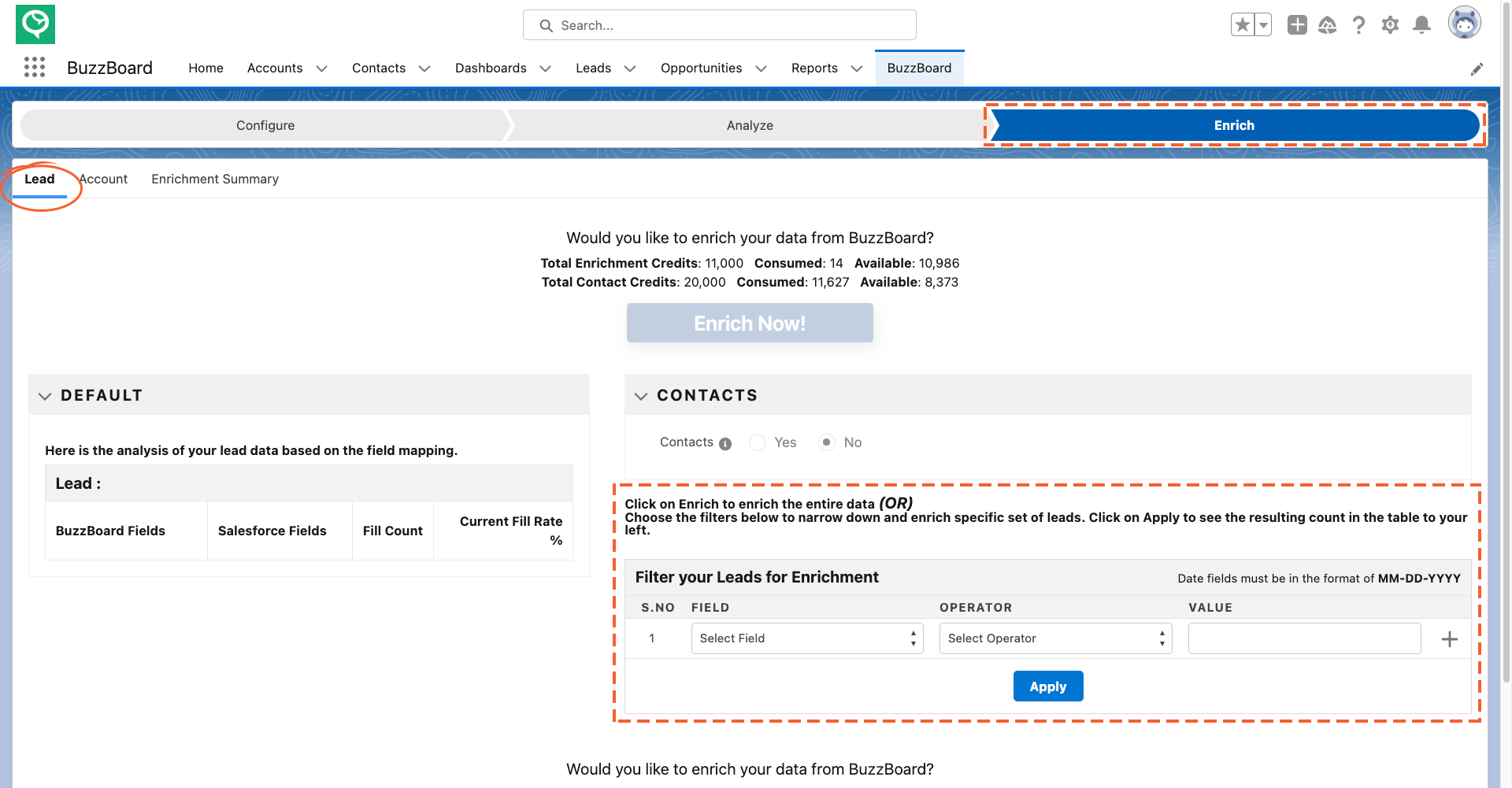The width and height of the screenshot is (1512, 788).
Task: Open the Notifications bell icon
Action: (1422, 25)
